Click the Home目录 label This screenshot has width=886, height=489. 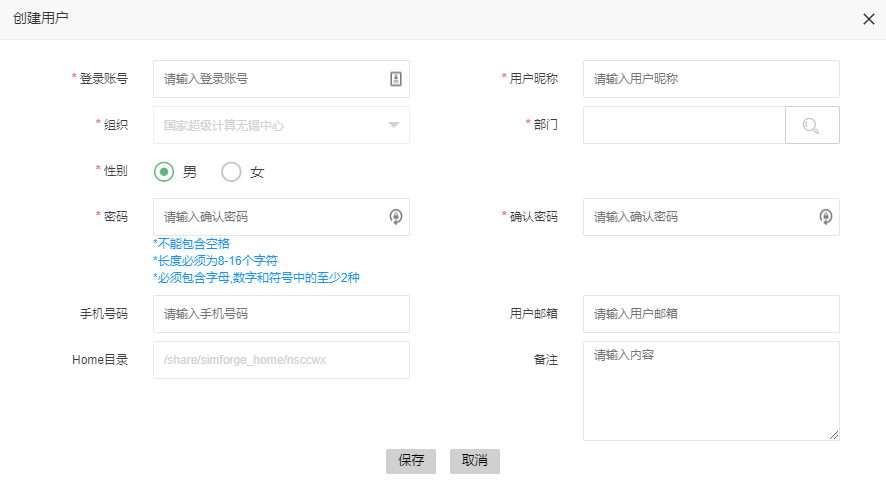100,360
